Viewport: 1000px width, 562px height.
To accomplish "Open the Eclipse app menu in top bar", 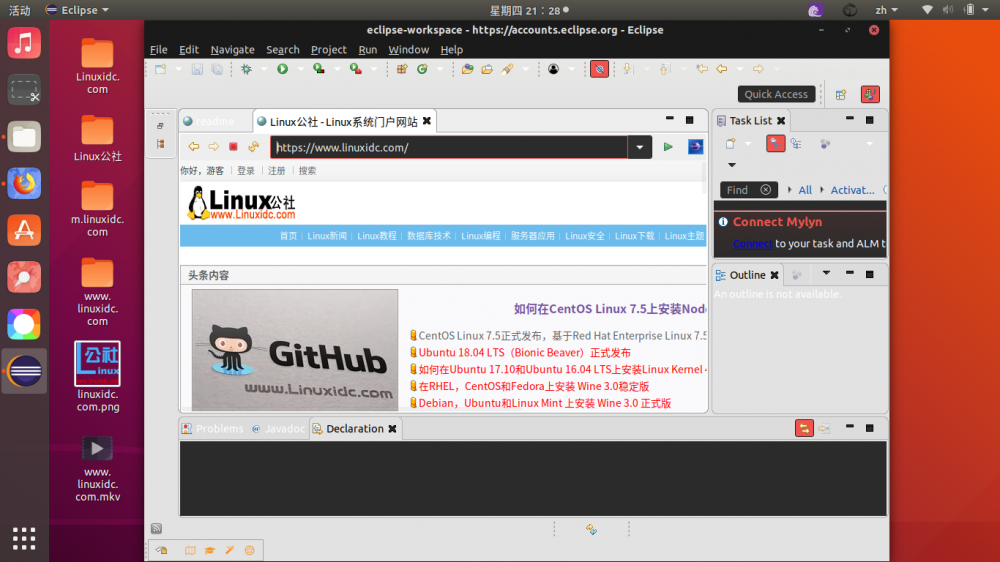I will (77, 10).
